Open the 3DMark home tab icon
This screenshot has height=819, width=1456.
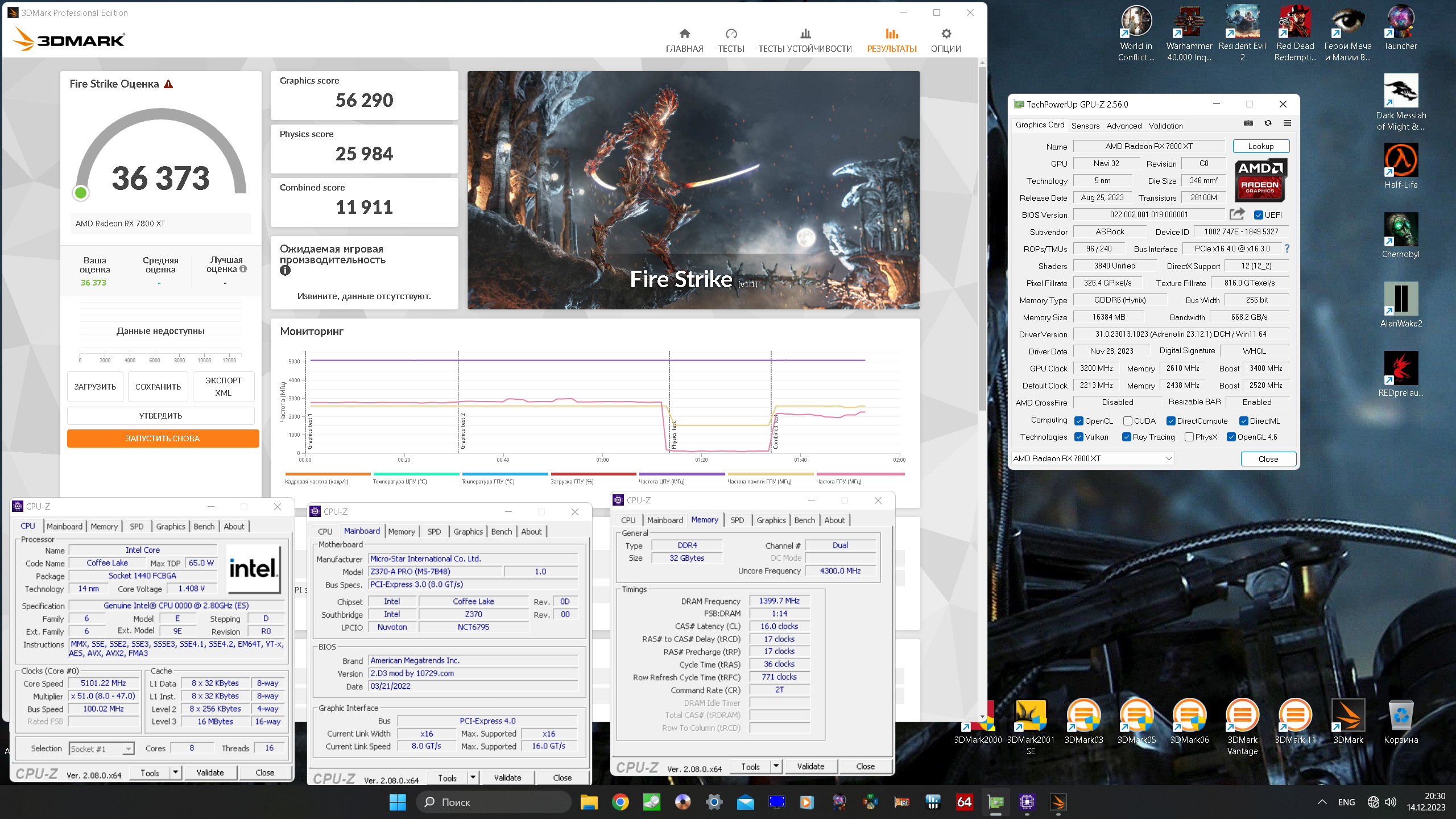tap(684, 34)
